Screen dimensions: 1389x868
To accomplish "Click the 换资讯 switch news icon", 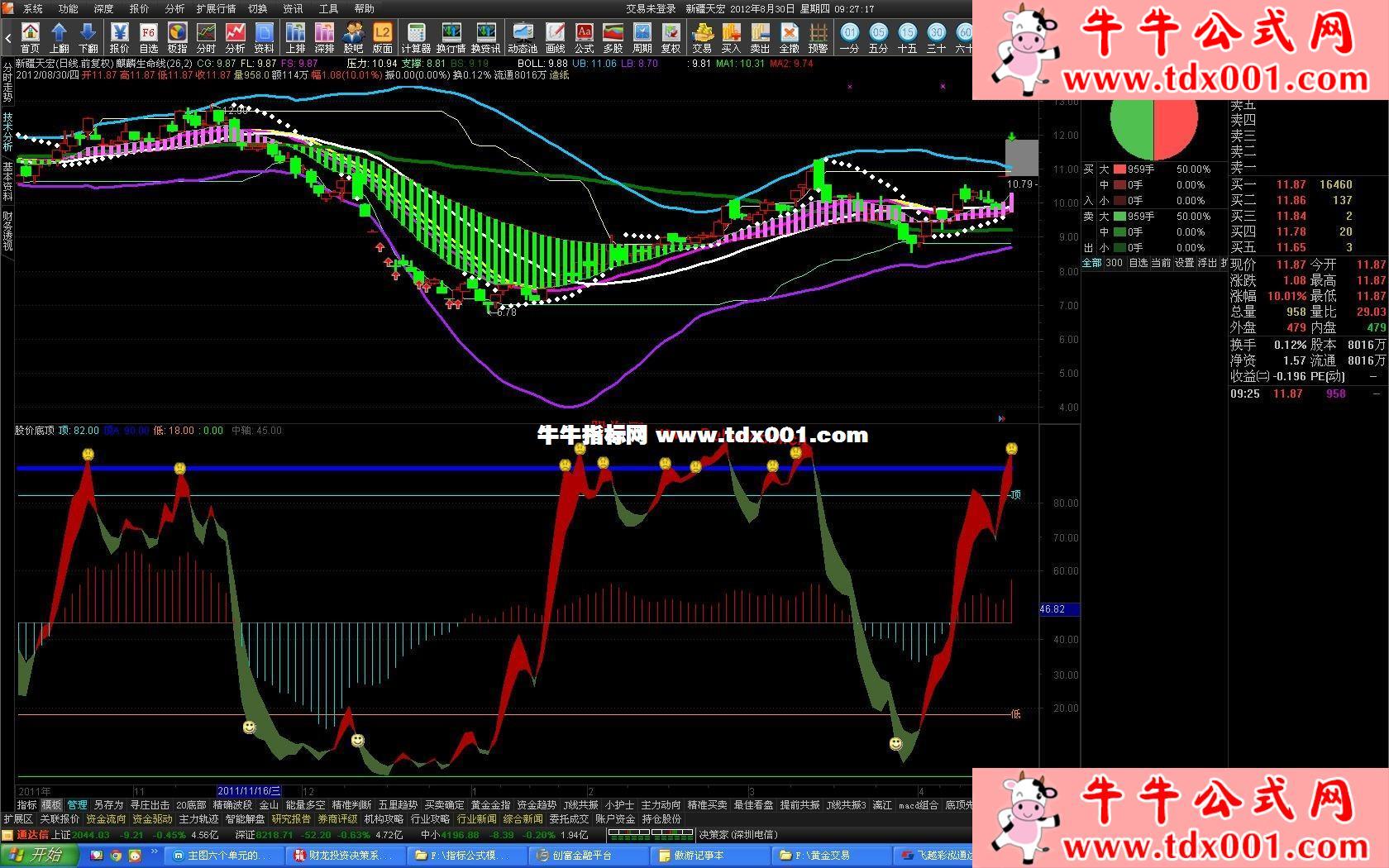I will point(485,38).
